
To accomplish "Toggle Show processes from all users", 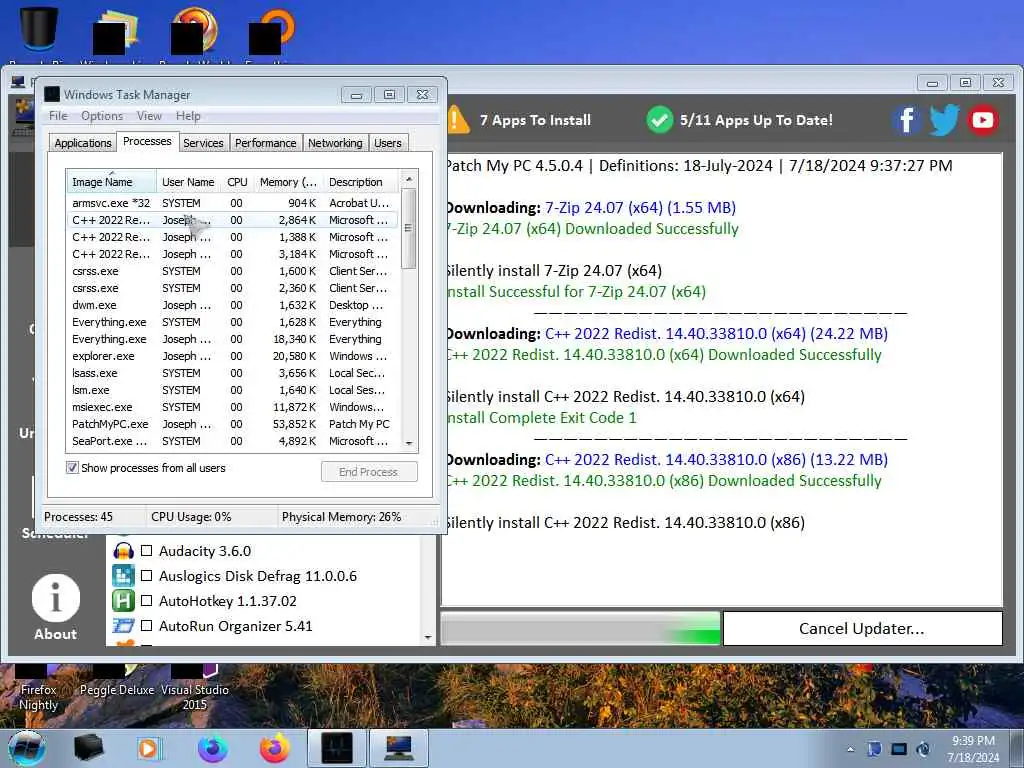I will tap(72, 468).
